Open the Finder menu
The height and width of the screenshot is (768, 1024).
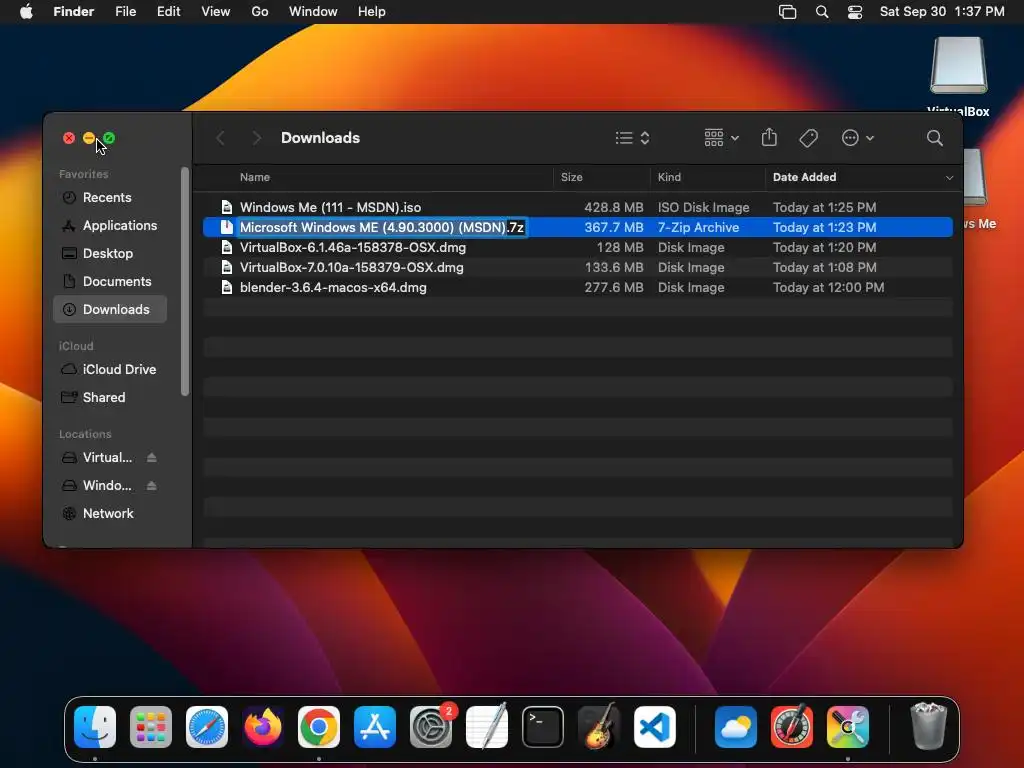[x=74, y=12]
